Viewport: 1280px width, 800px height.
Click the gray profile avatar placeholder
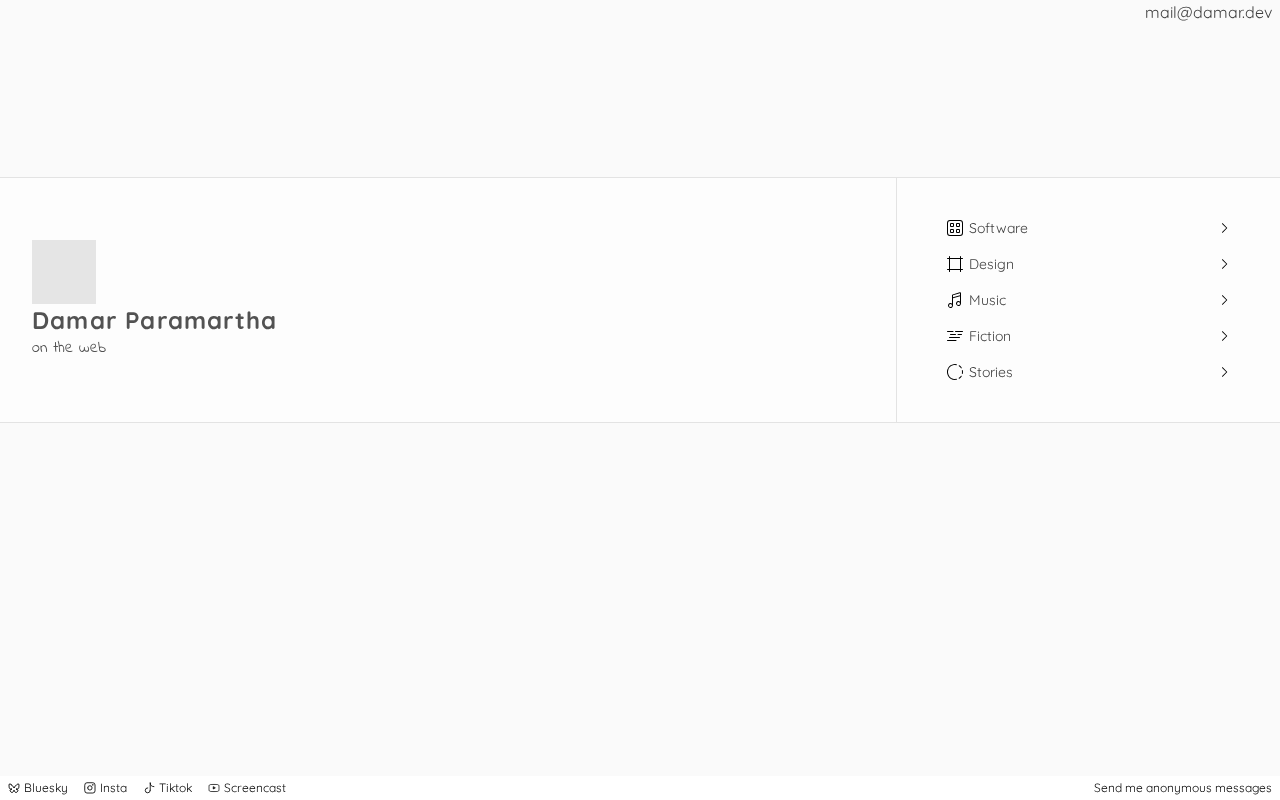[x=64, y=272]
